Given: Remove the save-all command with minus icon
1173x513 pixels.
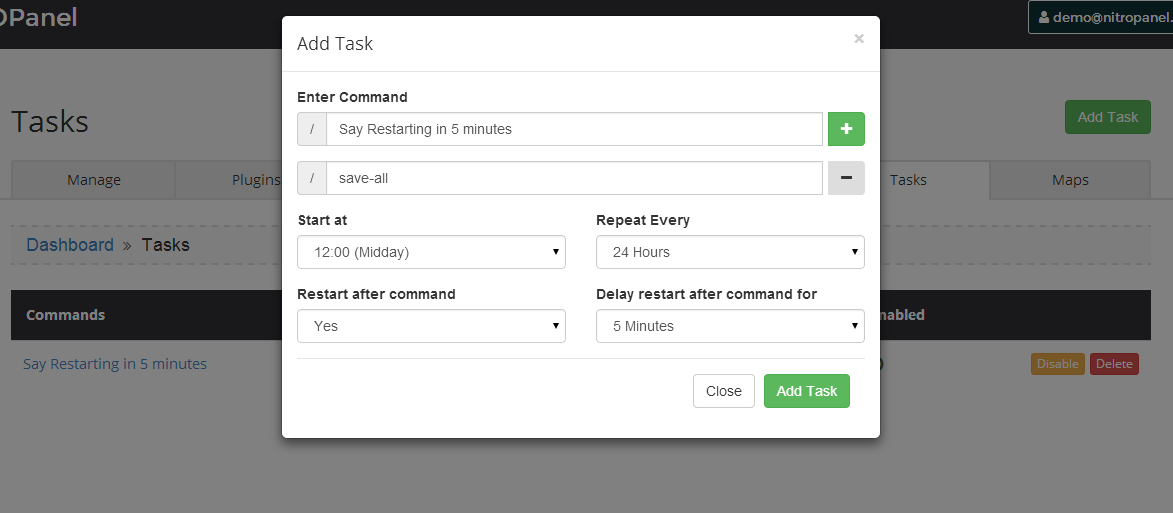Looking at the screenshot, I should (846, 178).
